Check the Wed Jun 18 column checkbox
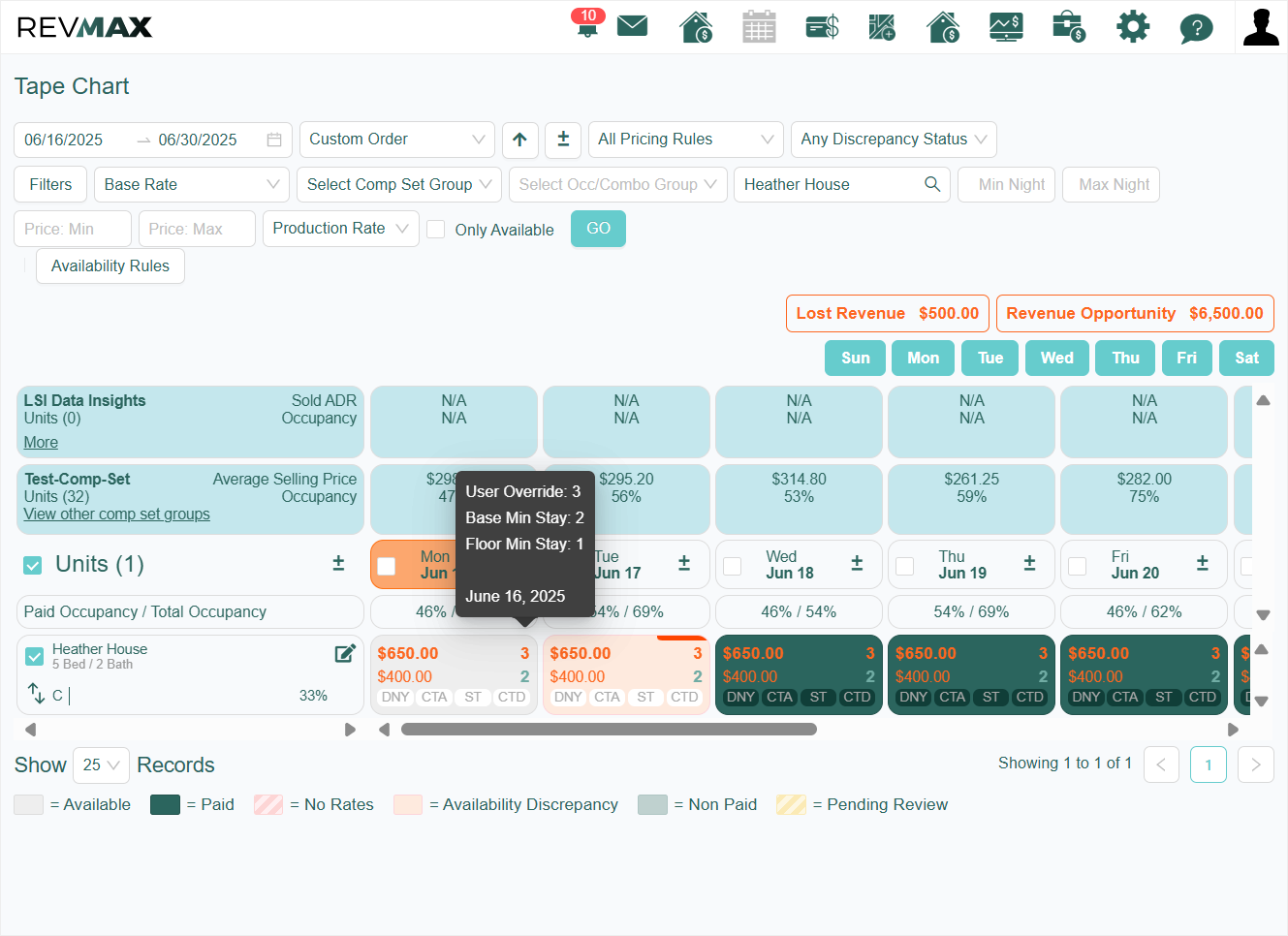The width and height of the screenshot is (1288, 936). [733, 566]
